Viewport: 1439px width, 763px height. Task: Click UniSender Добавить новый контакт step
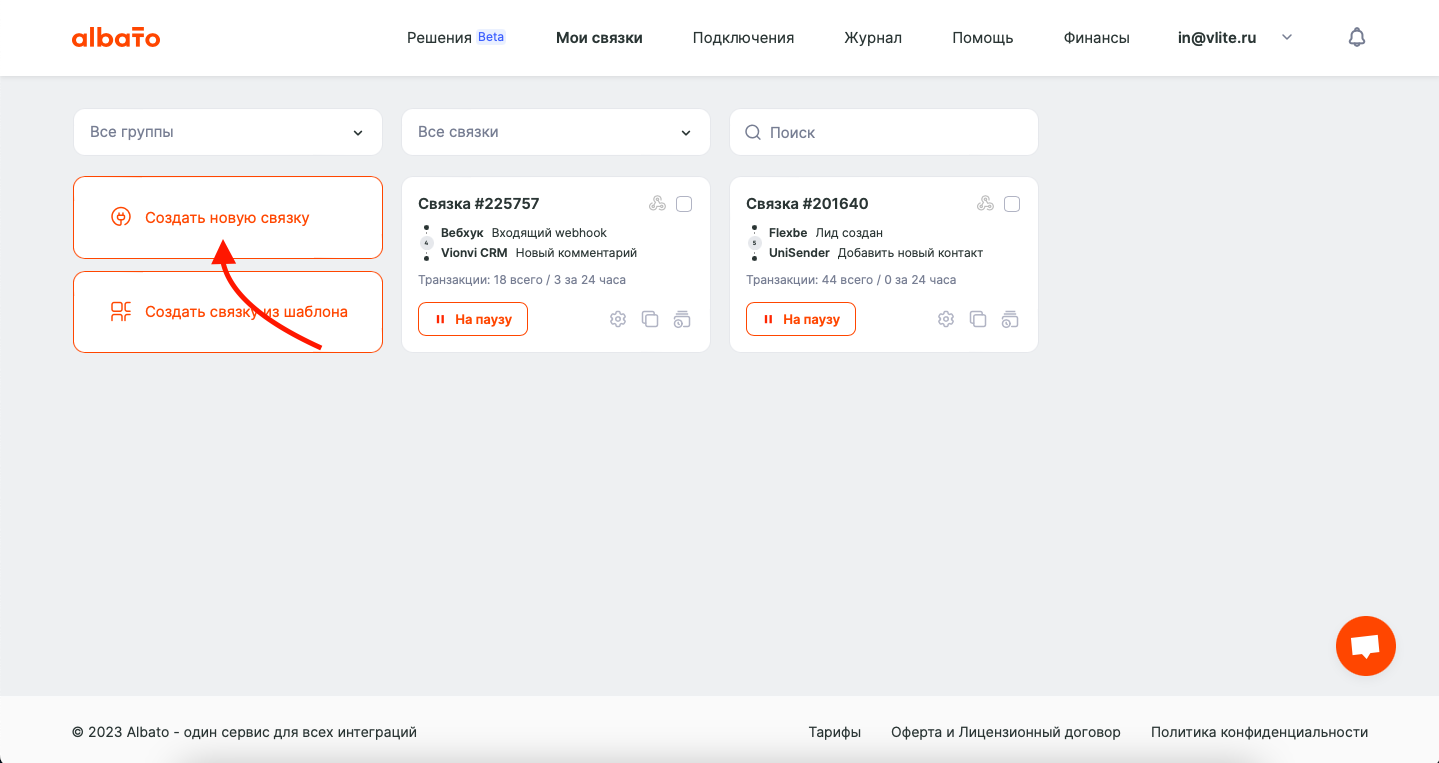point(876,253)
